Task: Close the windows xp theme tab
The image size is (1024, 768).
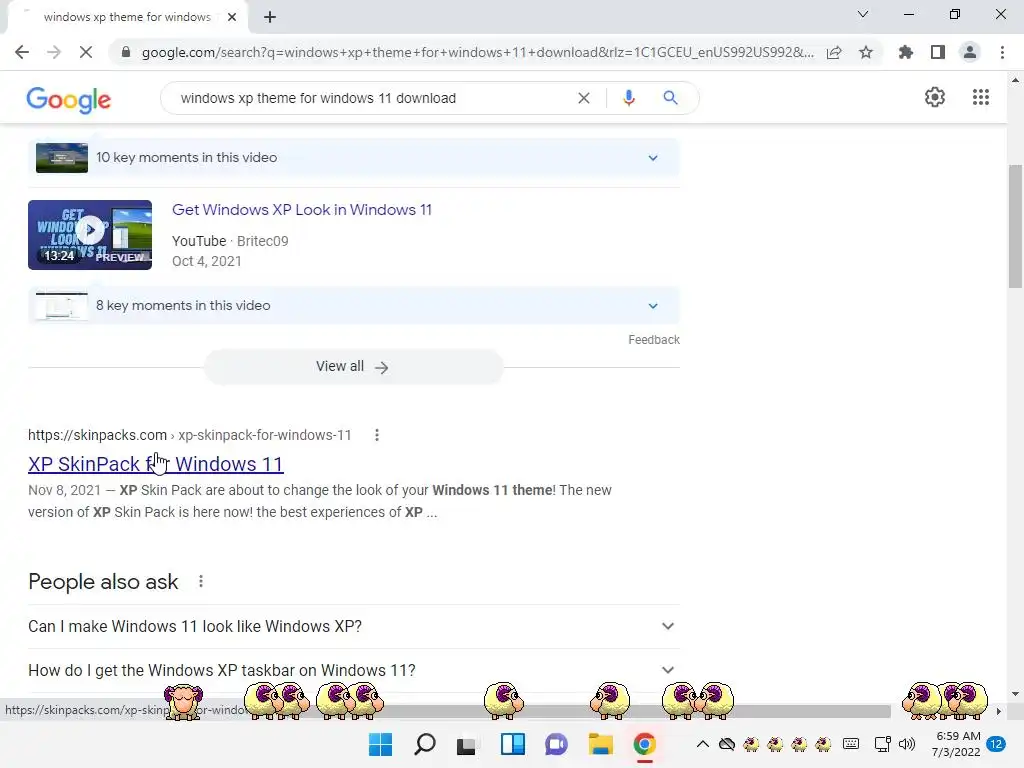Action: [232, 17]
